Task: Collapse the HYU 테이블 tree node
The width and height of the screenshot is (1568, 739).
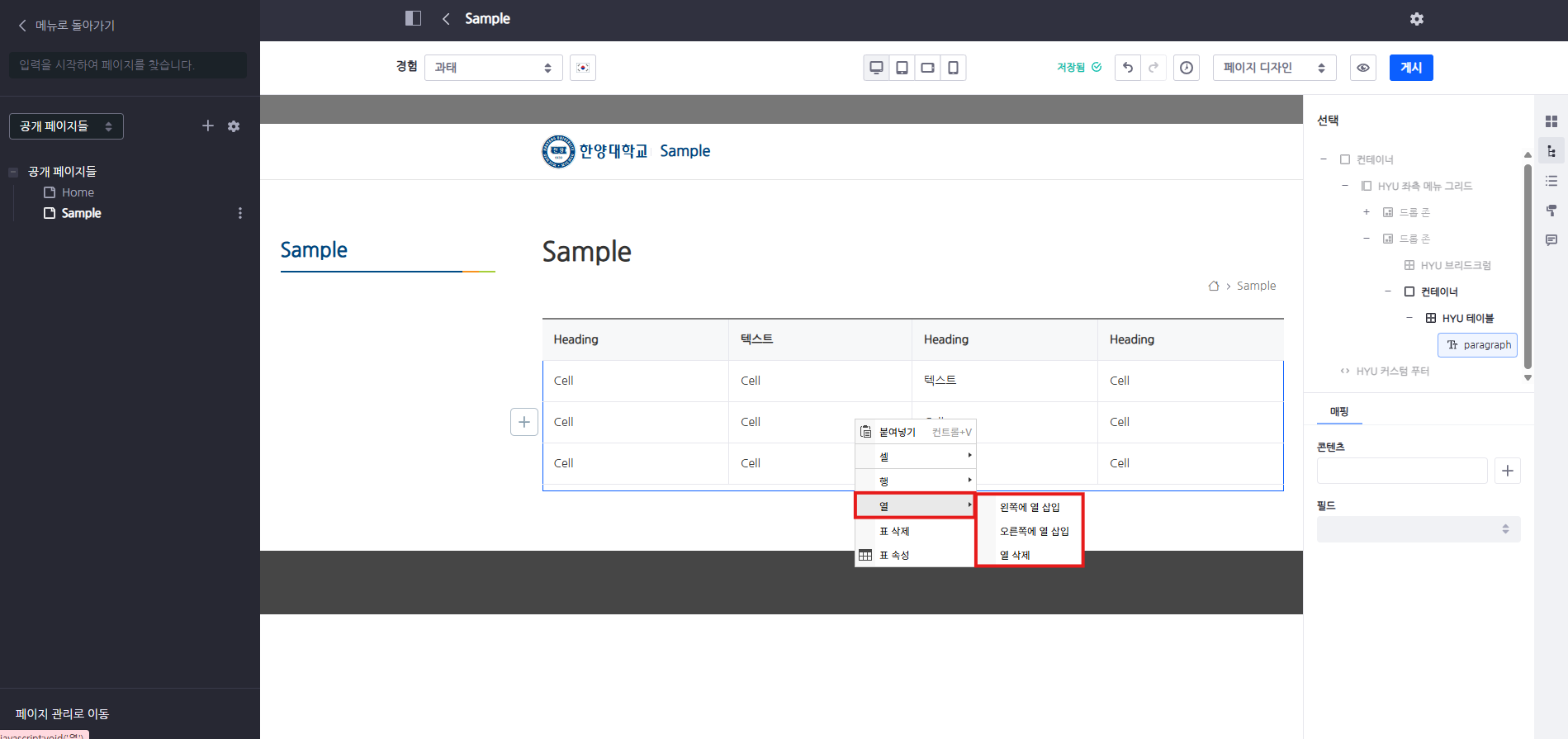Action: 1409,318
